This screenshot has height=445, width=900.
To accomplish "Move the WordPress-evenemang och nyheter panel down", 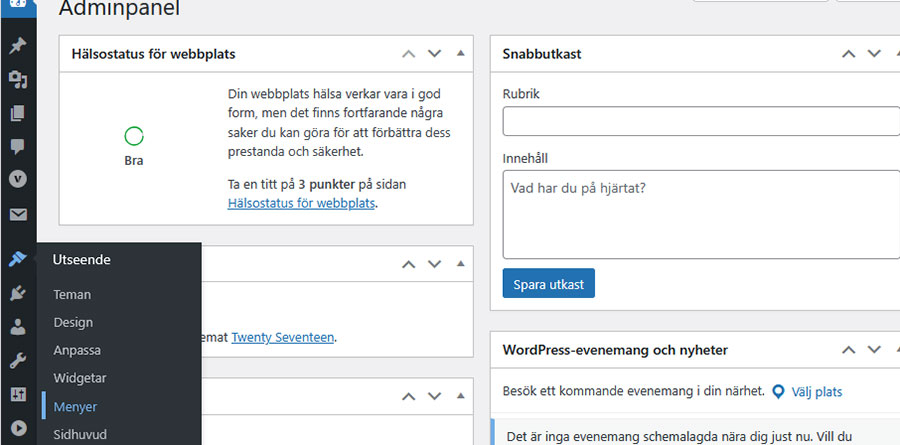I will (873, 350).
